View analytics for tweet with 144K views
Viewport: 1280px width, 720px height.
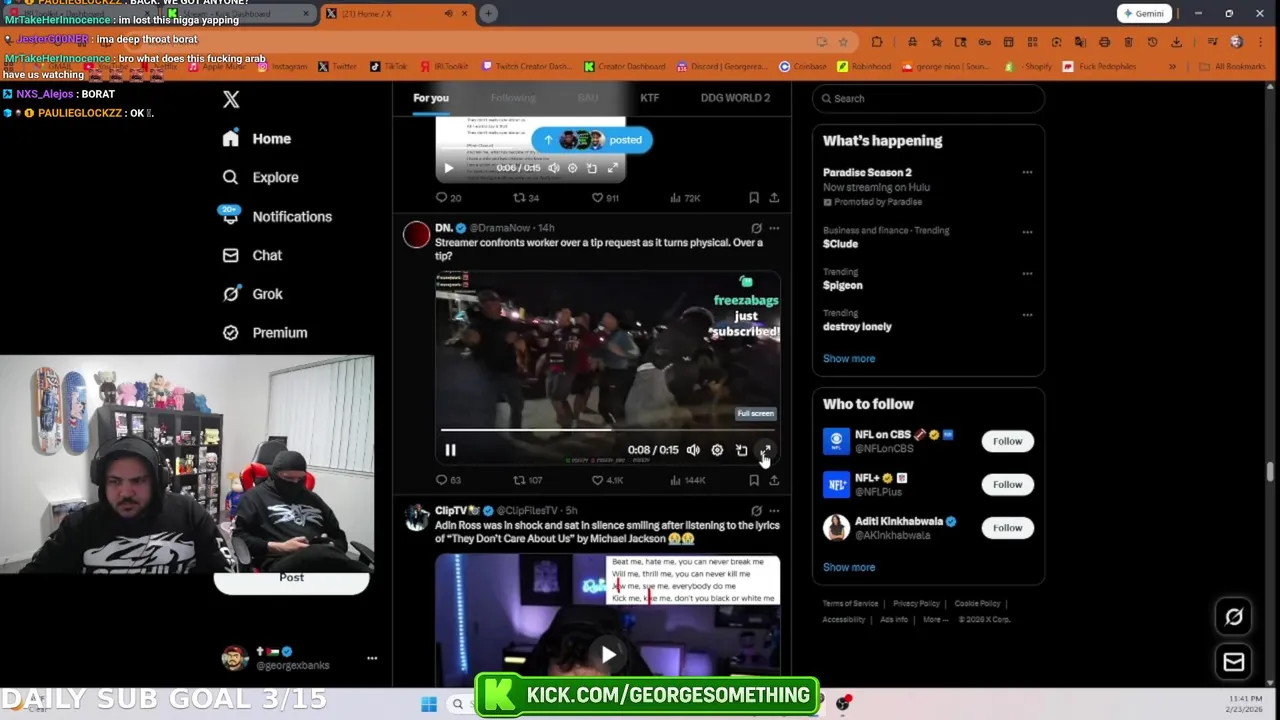689,480
